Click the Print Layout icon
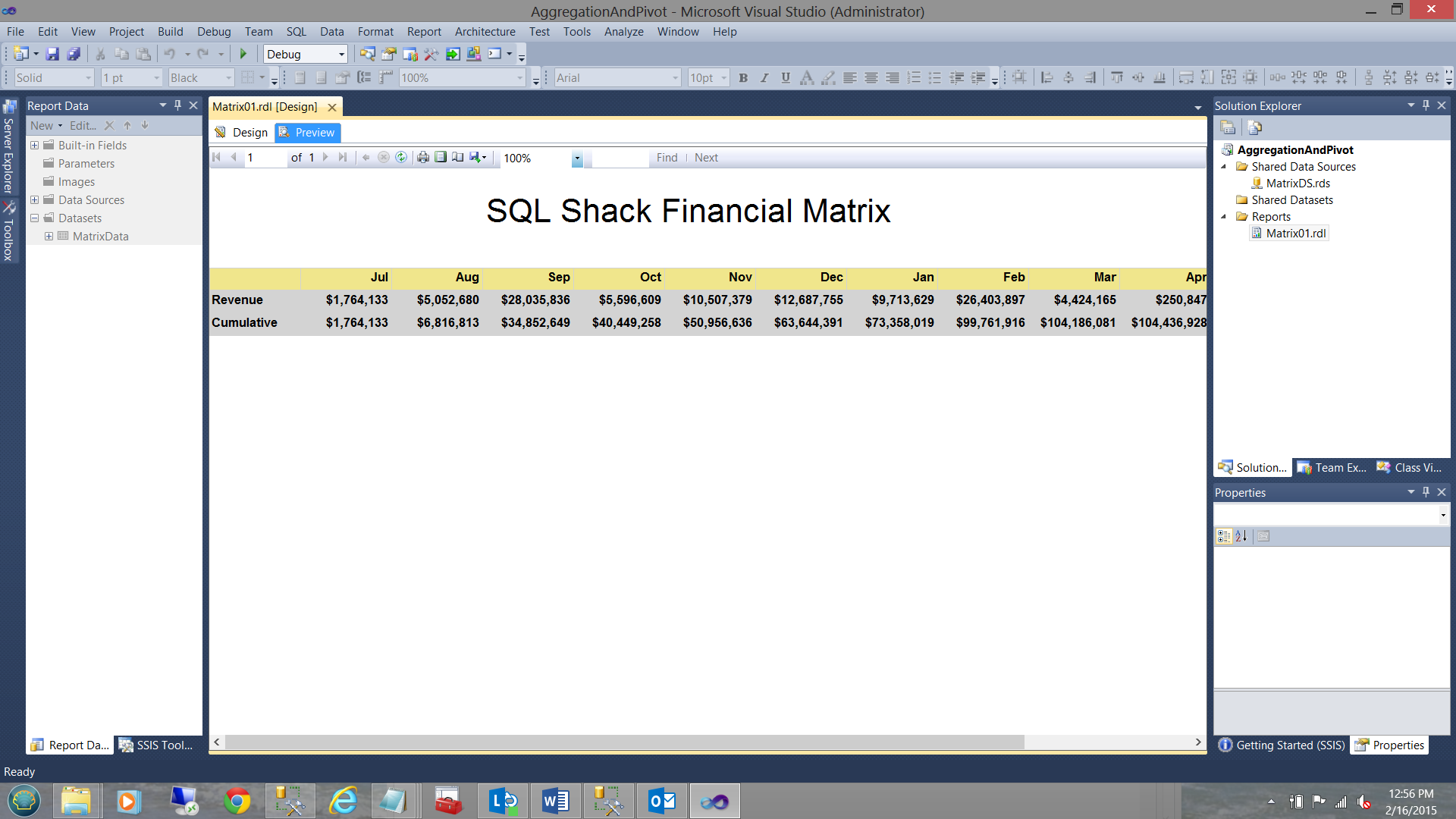 tap(441, 158)
